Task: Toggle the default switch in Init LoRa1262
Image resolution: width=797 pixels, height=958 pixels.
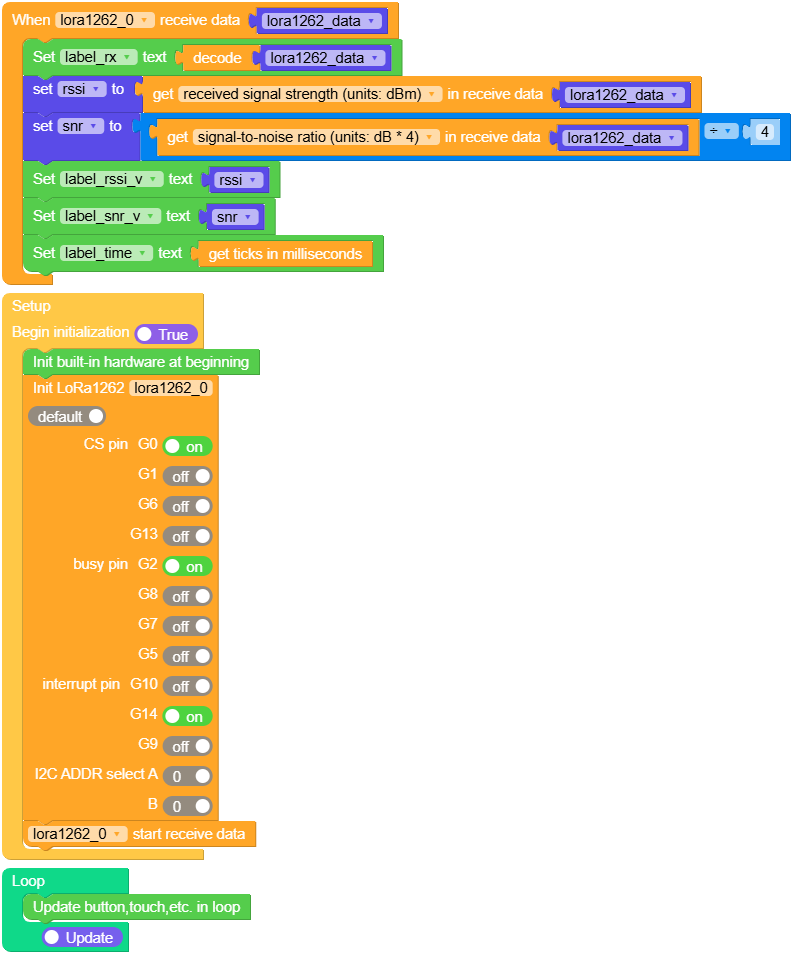Action: pyautogui.click(x=67, y=417)
